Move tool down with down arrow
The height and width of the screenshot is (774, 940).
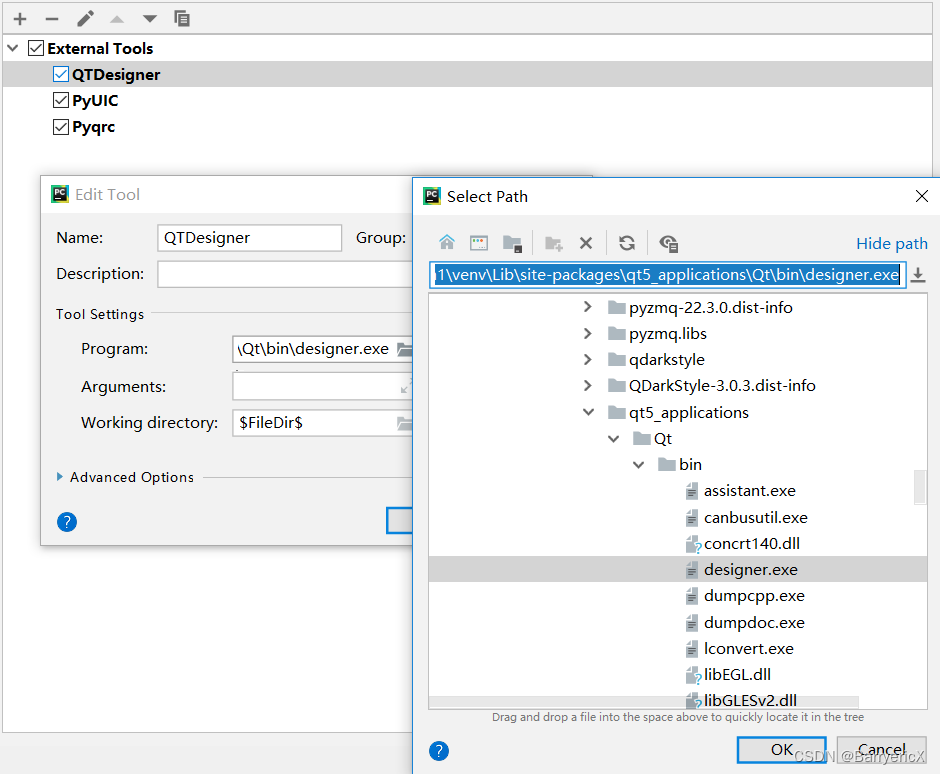pos(150,19)
